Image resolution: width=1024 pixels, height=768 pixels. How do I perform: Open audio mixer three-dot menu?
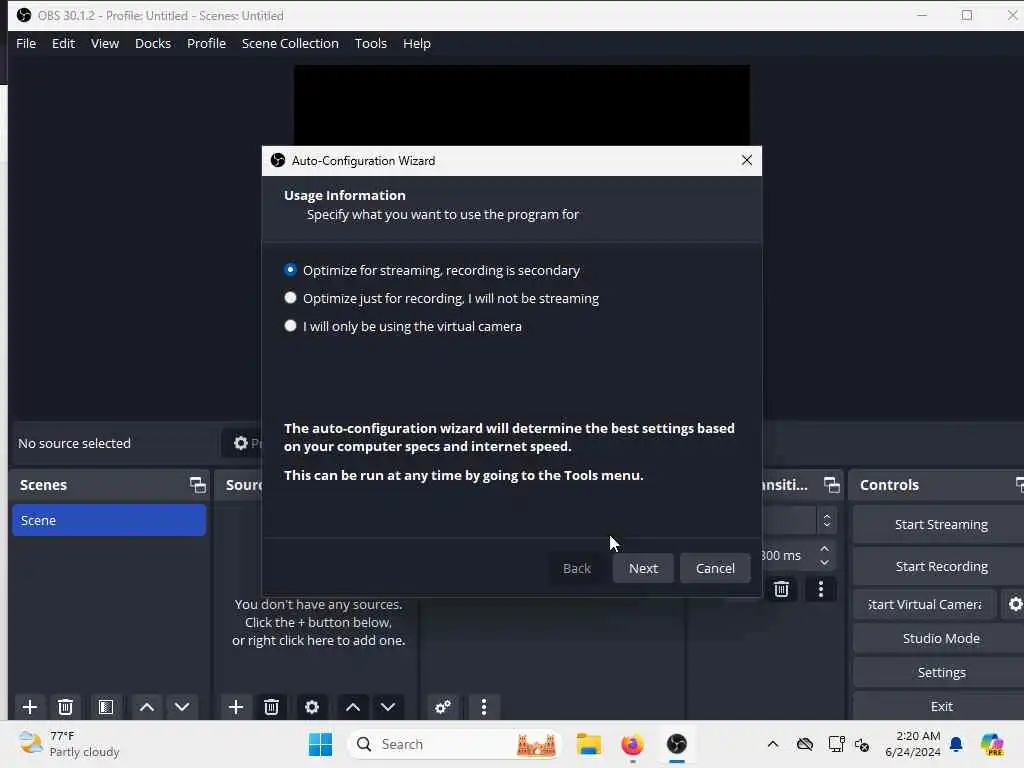tap(484, 707)
